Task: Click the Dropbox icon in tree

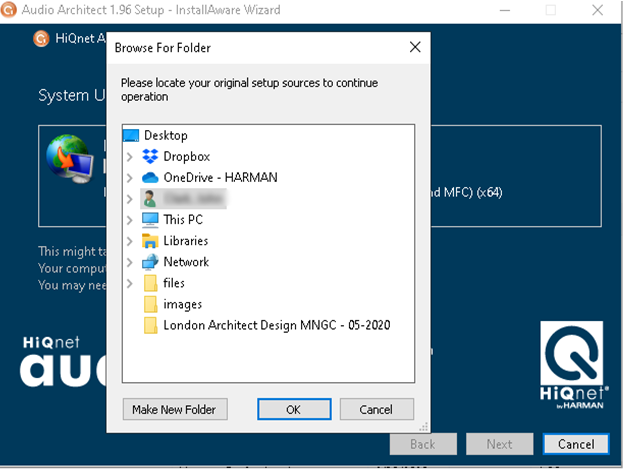Action: 150,157
